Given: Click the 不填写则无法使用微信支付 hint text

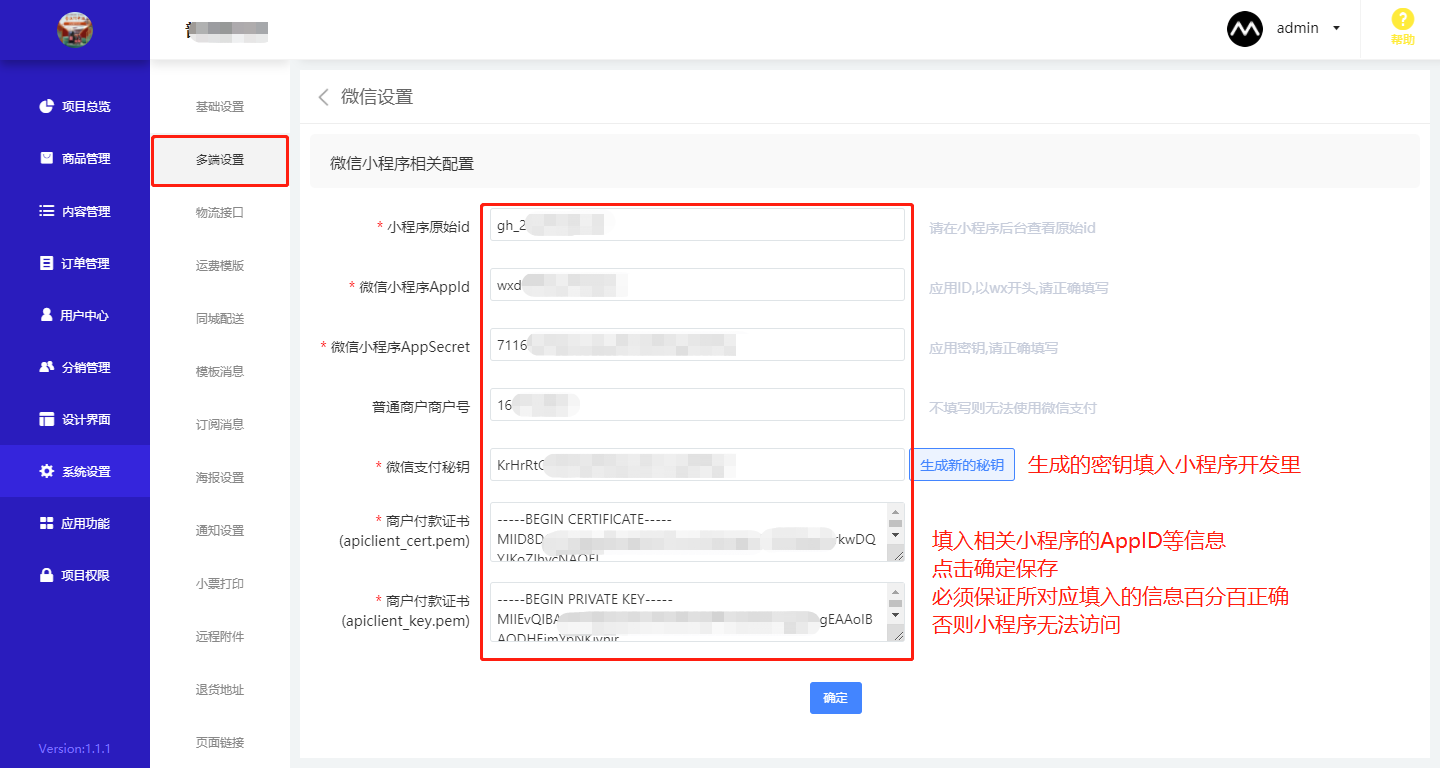Looking at the screenshot, I should (1012, 408).
